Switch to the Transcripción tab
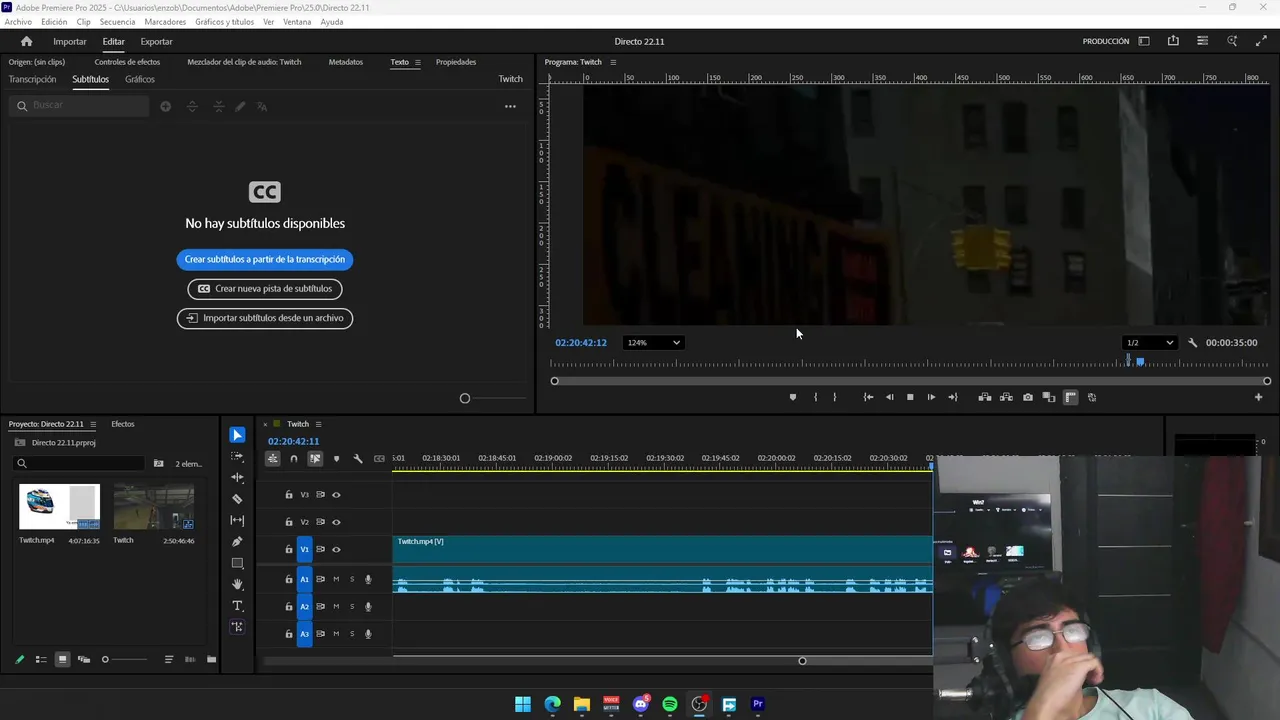 [32, 79]
